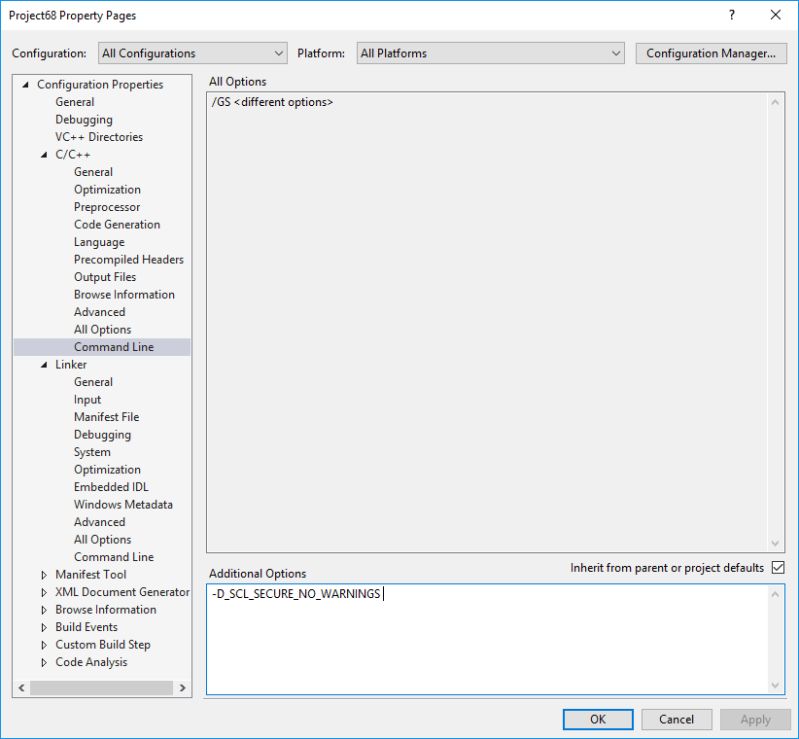This screenshot has height=739, width=799.
Task: Click Additional Options scroll down arrow
Action: 775,685
